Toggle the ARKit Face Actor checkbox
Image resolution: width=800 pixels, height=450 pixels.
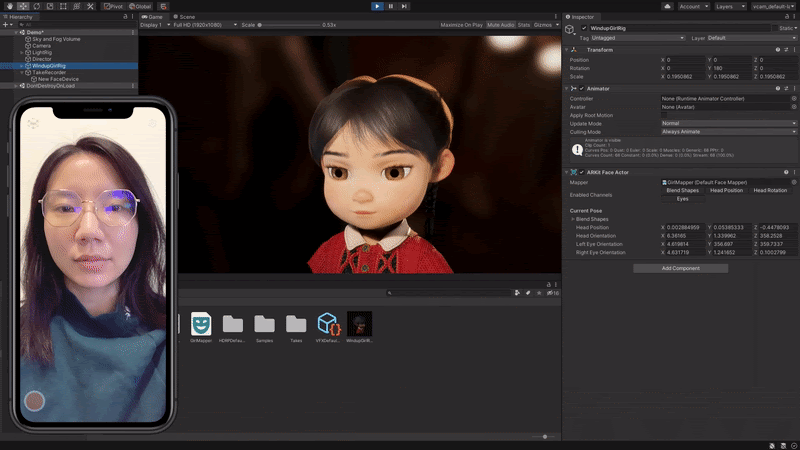pyautogui.click(x=582, y=172)
